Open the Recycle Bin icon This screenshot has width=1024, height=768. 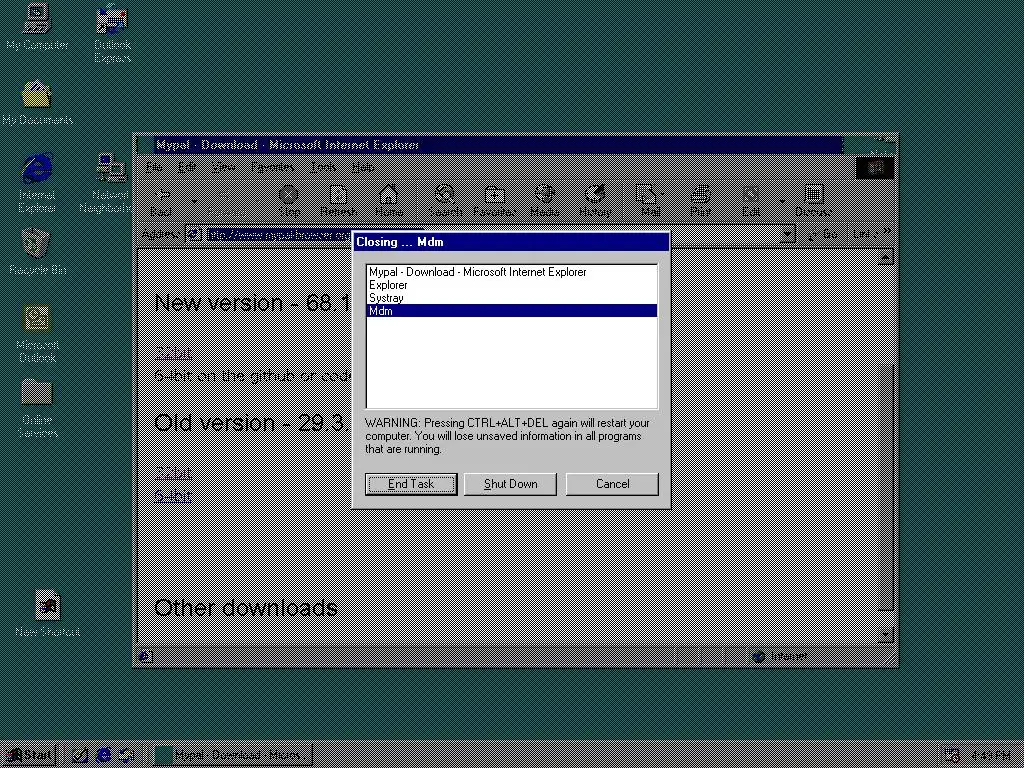tap(37, 251)
